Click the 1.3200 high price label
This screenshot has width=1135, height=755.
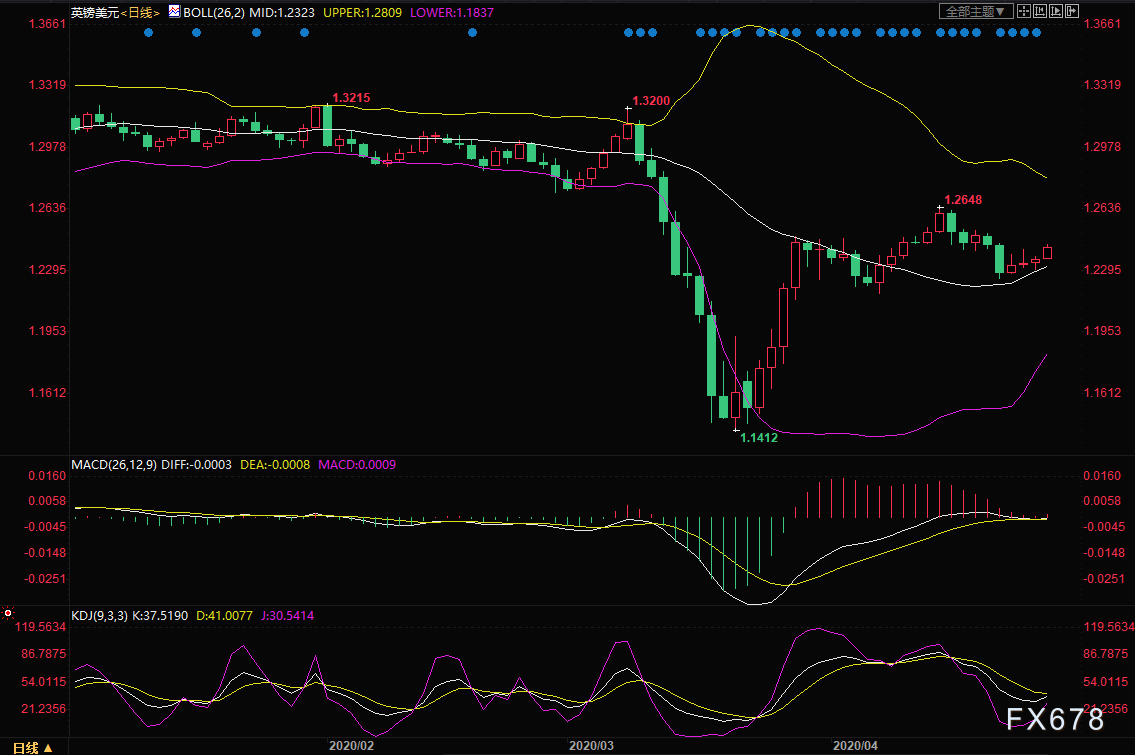coord(651,101)
